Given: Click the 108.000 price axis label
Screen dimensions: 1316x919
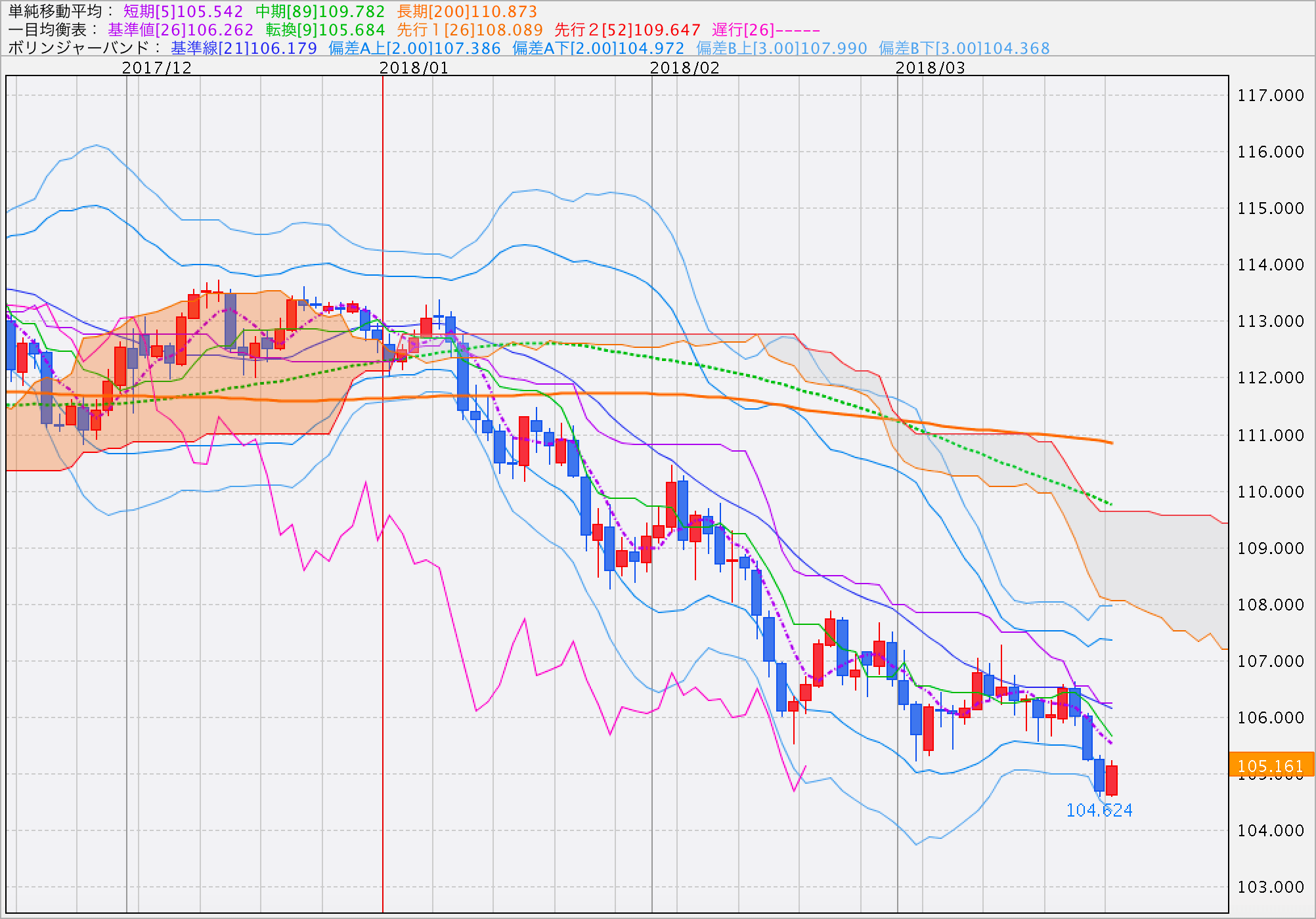Looking at the screenshot, I should (x=1271, y=605).
